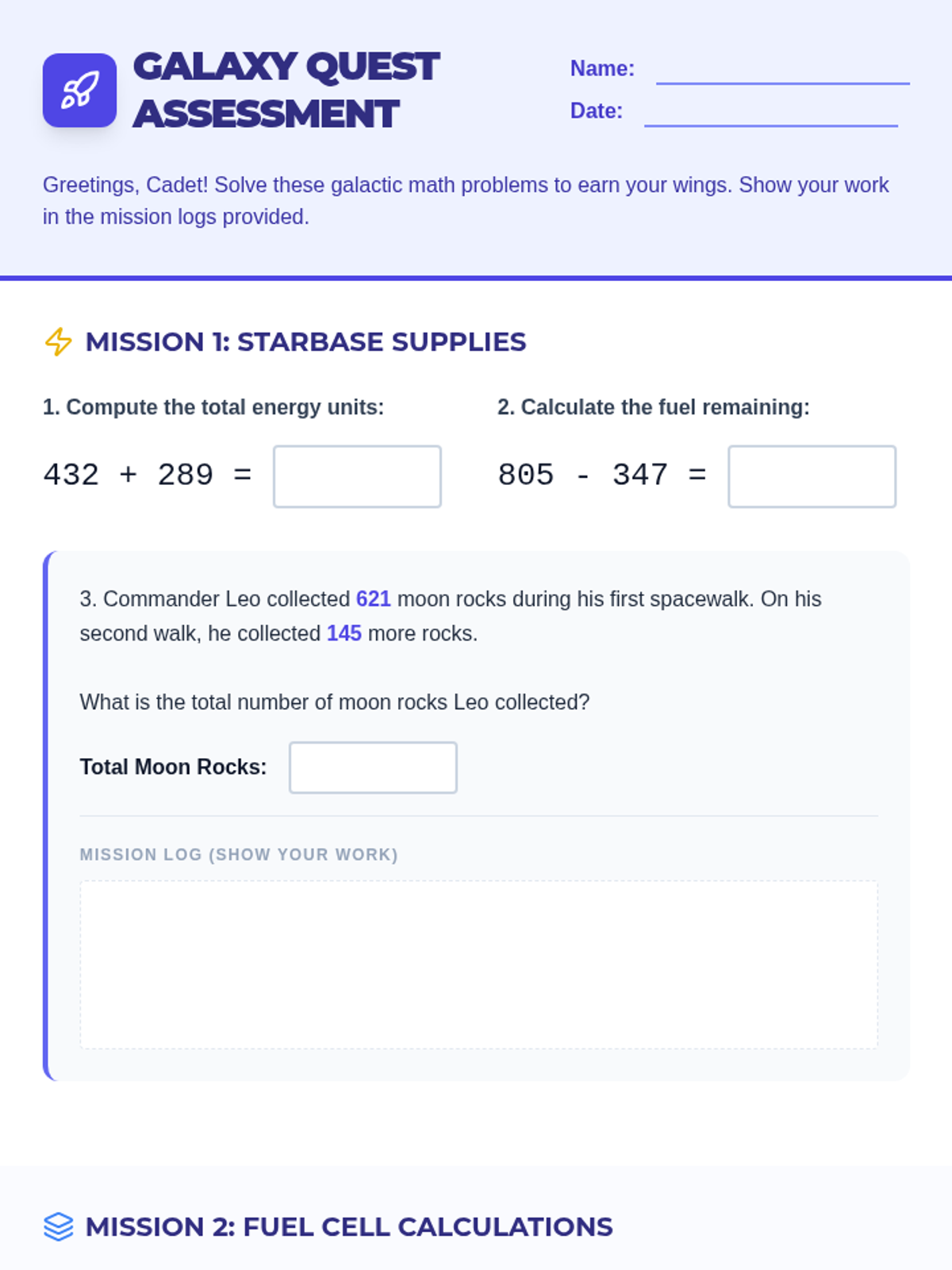This screenshot has width=952, height=1270.
Task: Click the Total Moon Rocks label
Action: coord(173,767)
